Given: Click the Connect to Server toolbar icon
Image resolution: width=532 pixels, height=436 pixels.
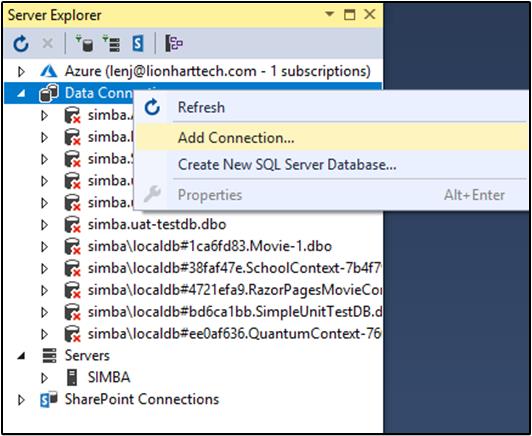Looking at the screenshot, I should [x=111, y=43].
